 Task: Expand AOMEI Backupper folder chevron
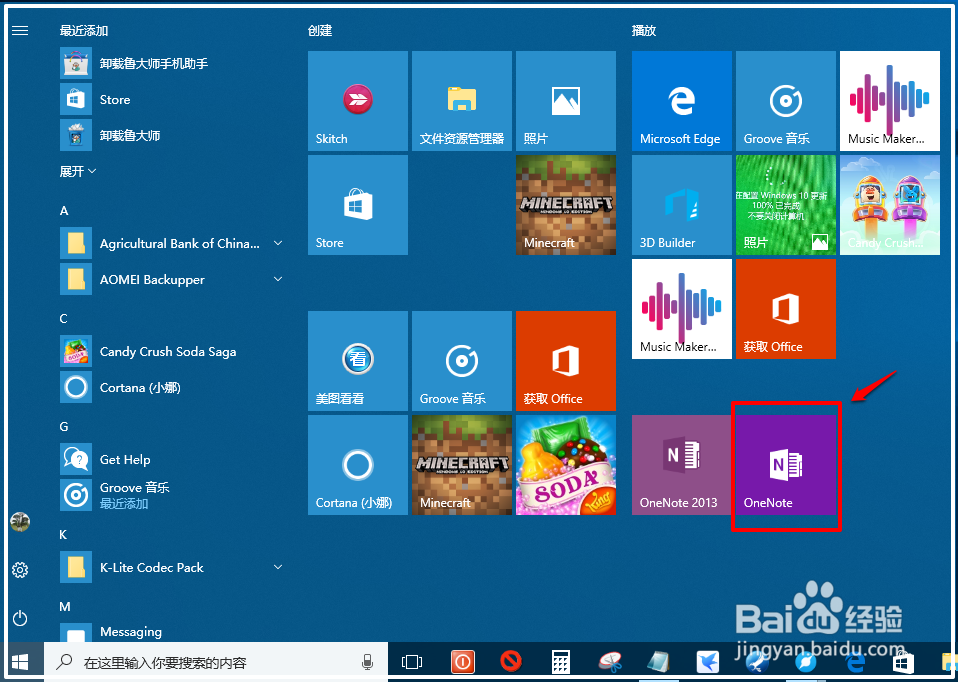point(278,279)
